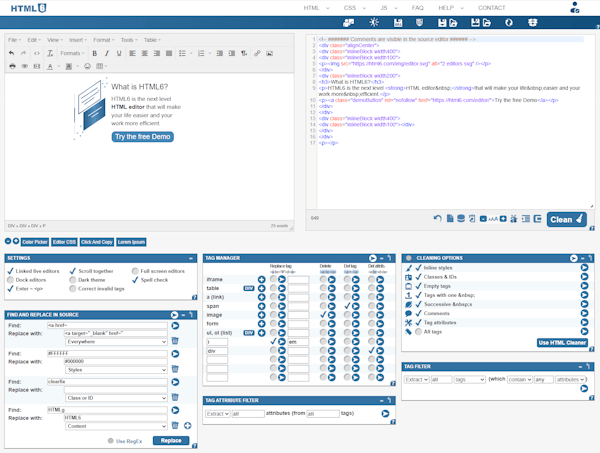Open the Formats dropdown in editor toolbar
Image resolution: width=600 pixels, height=453 pixels.
72,54
